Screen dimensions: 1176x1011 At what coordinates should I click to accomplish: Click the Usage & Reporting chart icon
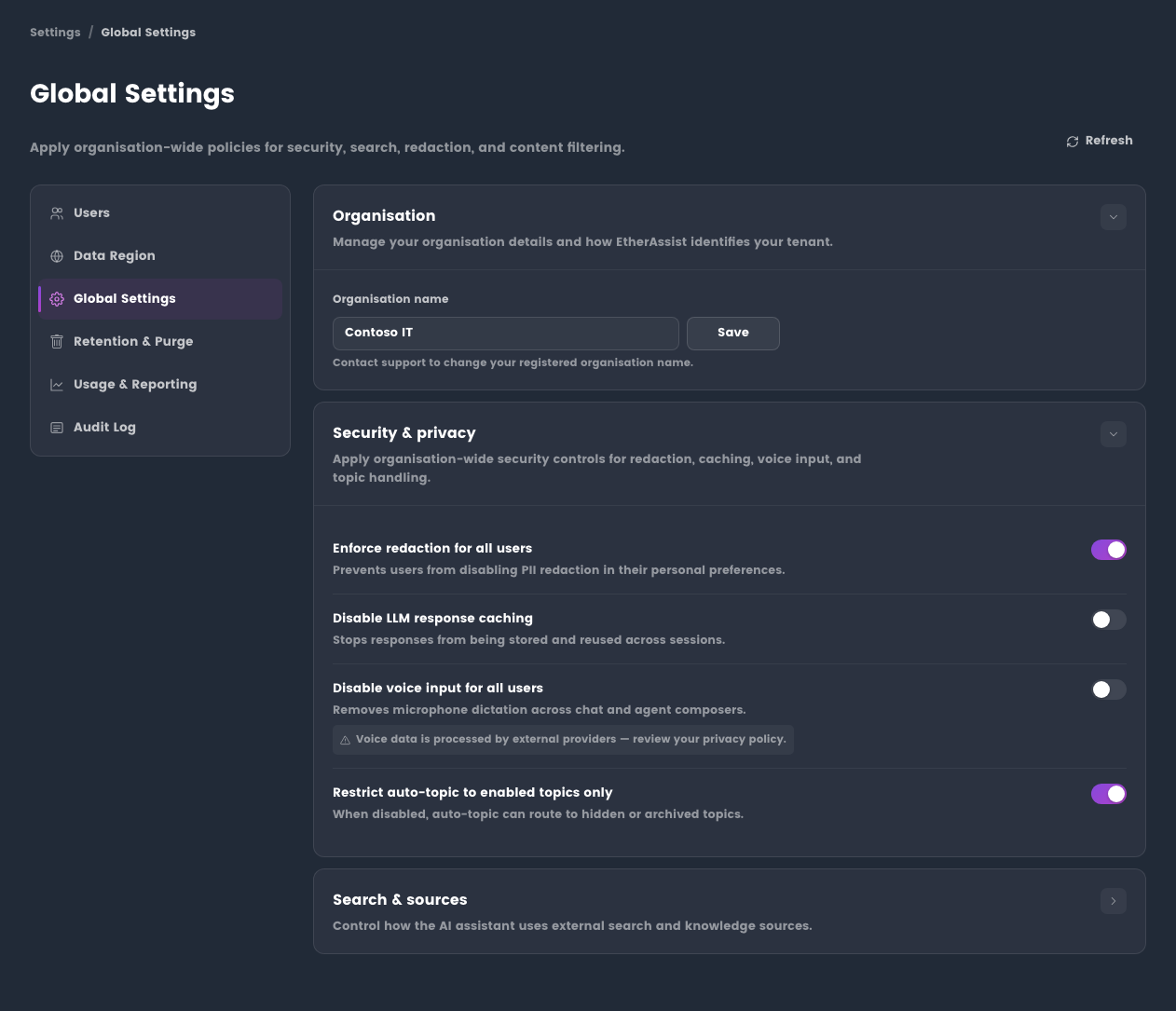[x=57, y=385]
